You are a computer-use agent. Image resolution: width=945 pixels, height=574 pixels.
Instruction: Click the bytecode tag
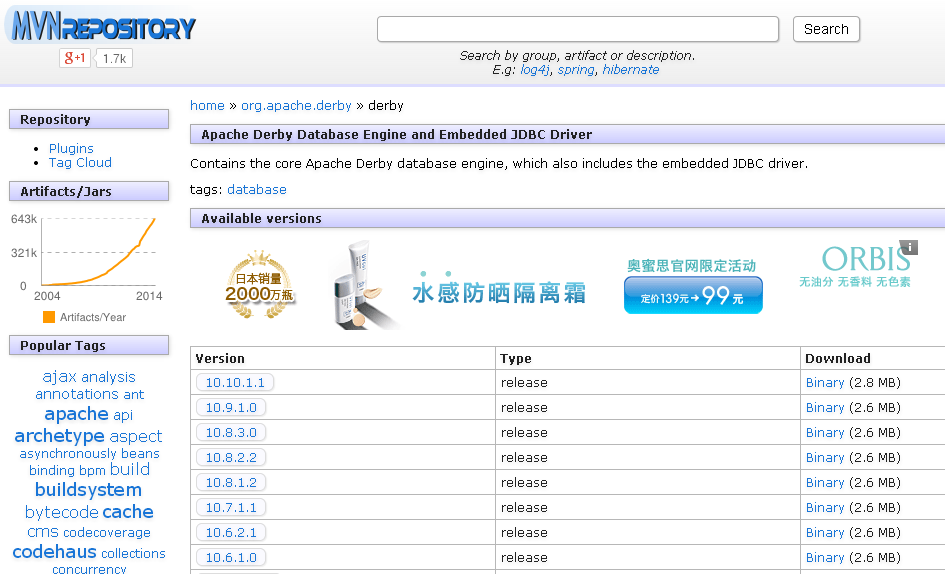(x=61, y=512)
